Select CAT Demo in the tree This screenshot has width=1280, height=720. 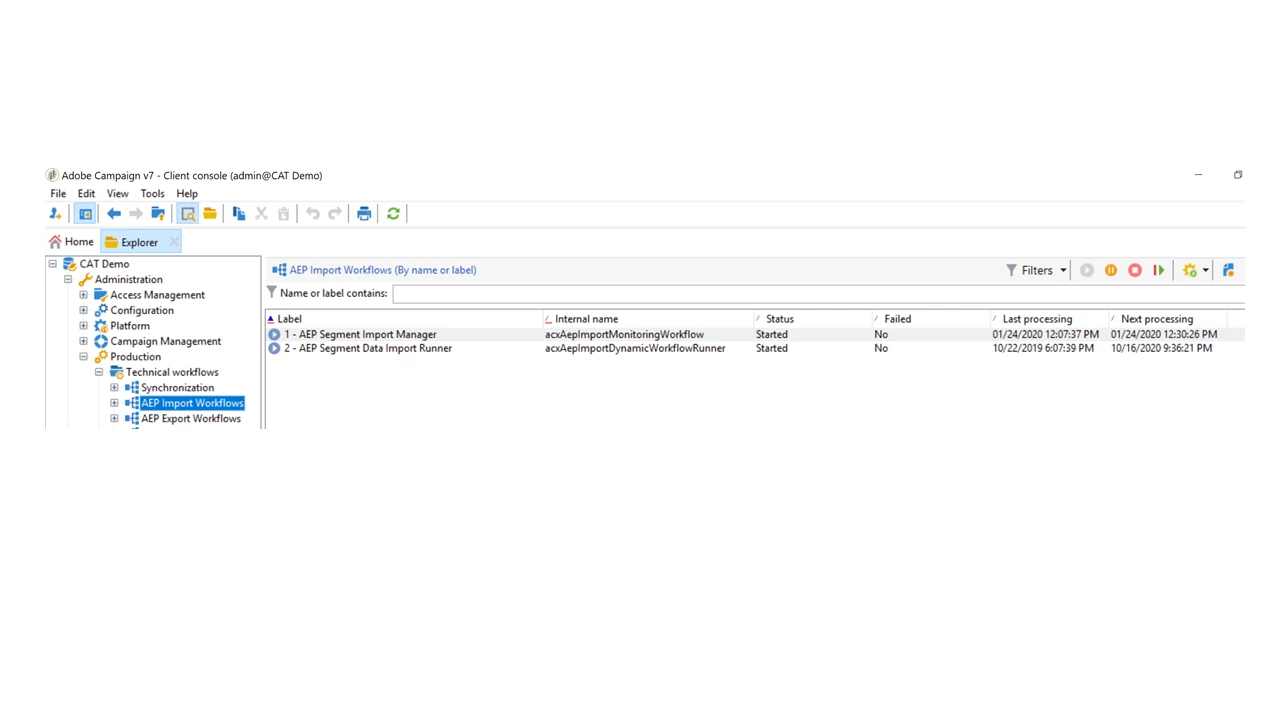click(104, 264)
